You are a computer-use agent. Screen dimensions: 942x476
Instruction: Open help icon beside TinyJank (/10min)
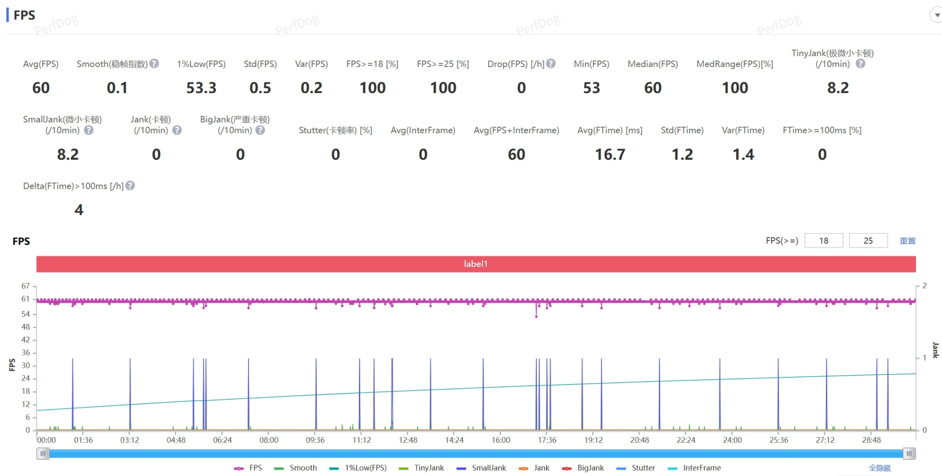(860, 64)
